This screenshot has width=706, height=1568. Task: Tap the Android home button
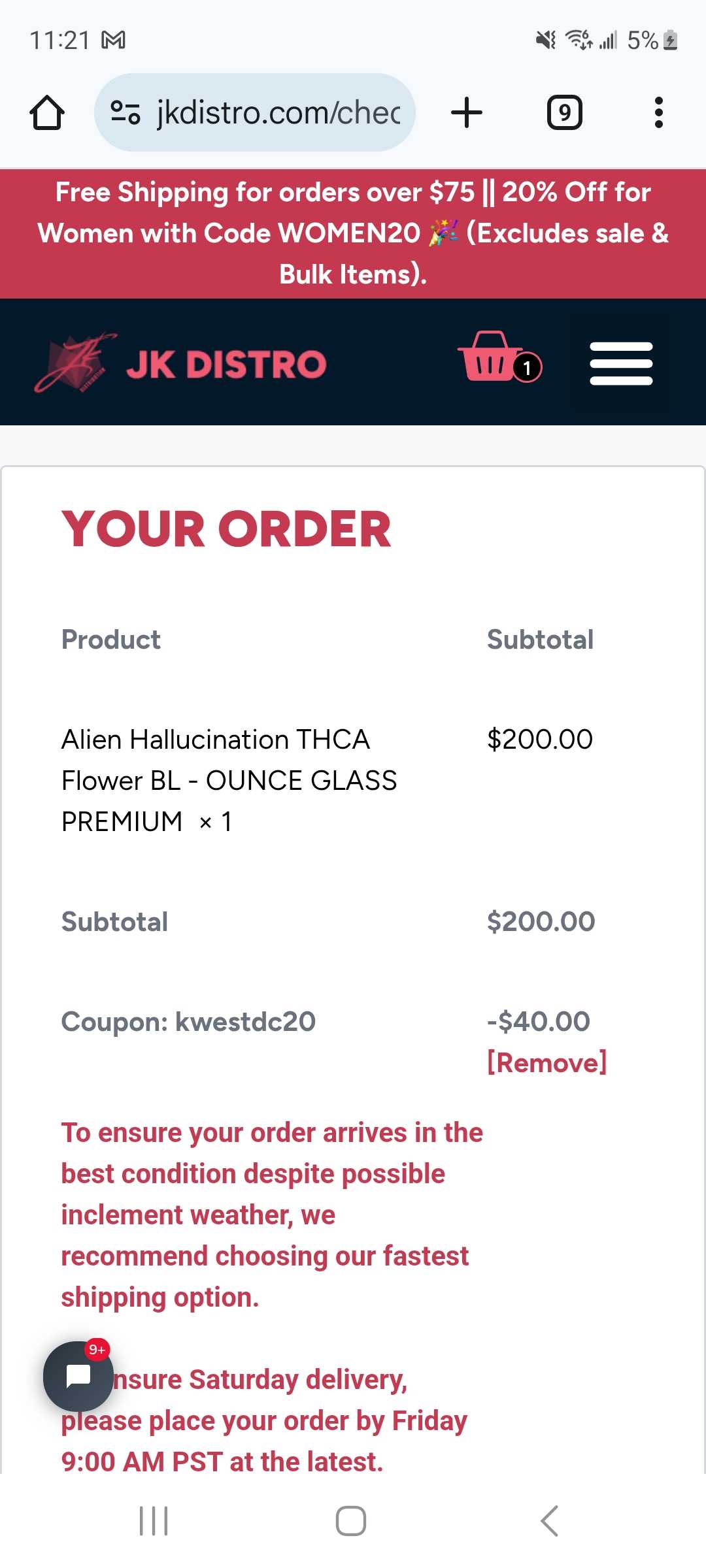[351, 1521]
